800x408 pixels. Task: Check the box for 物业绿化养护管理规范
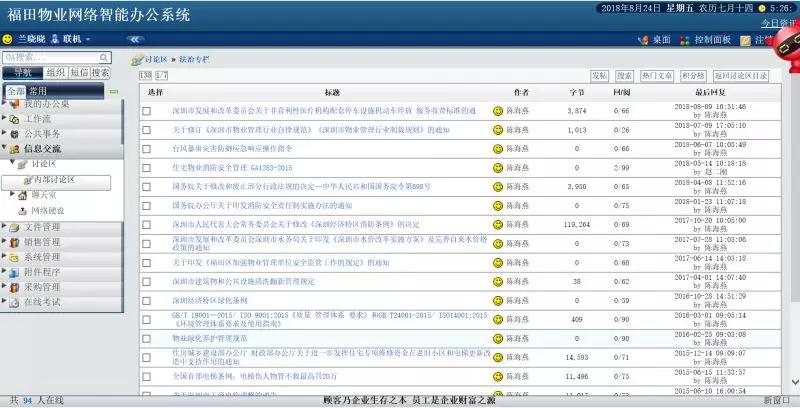(147, 339)
